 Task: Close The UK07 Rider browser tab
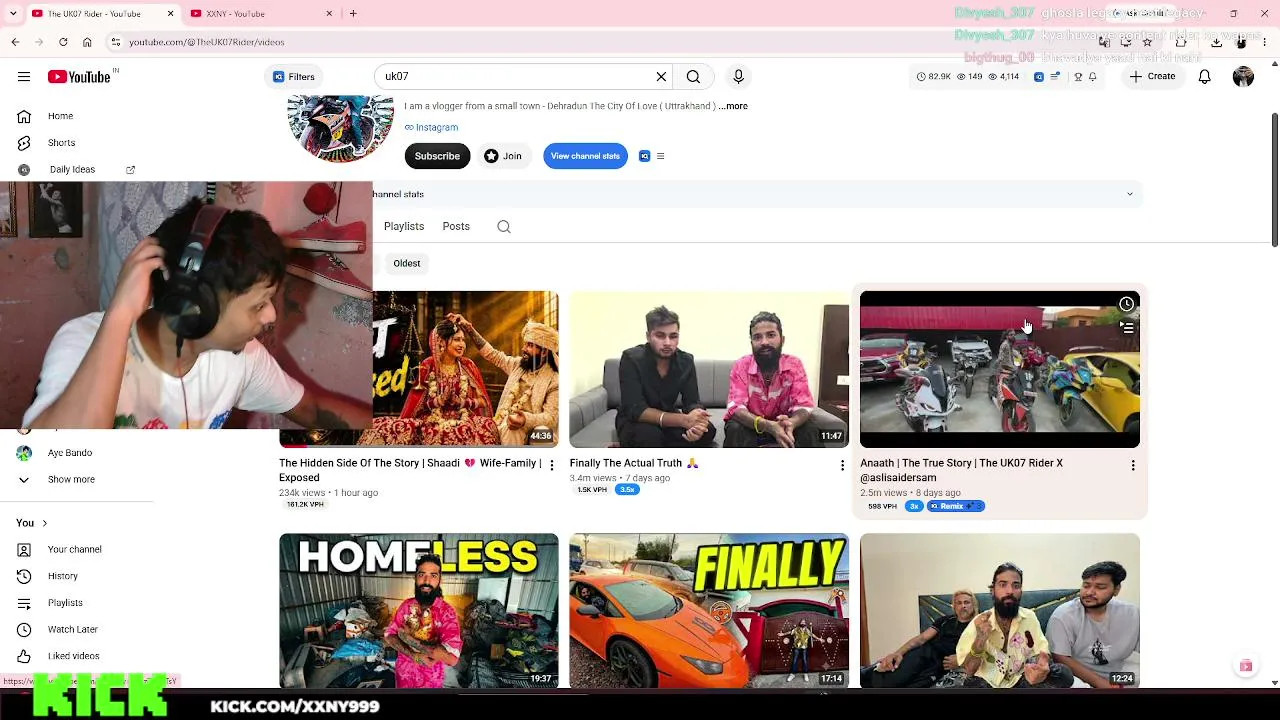click(x=170, y=14)
